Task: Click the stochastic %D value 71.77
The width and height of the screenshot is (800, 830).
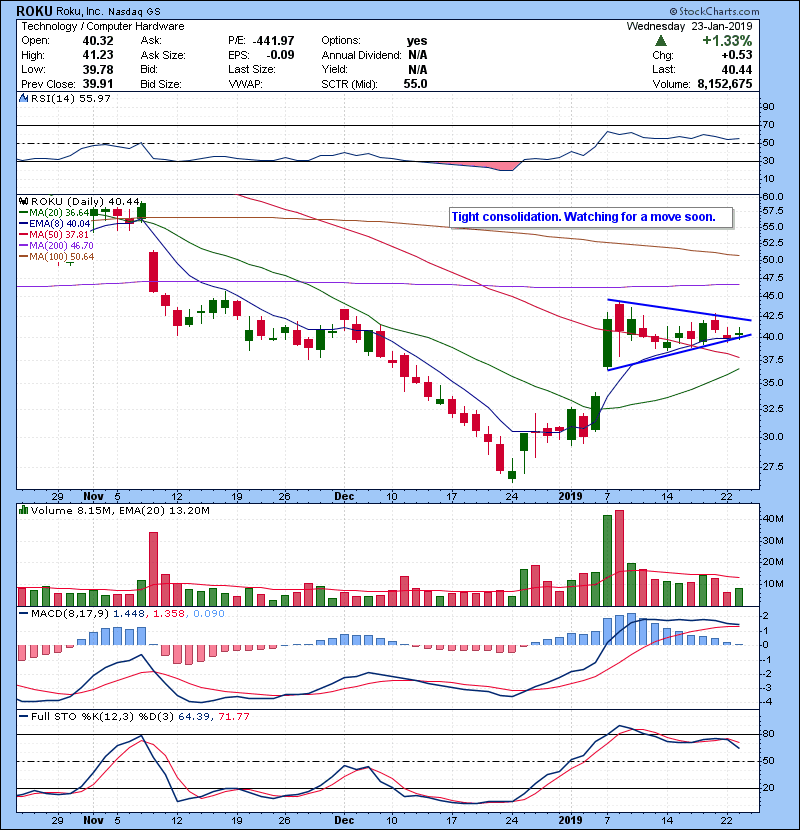Action: 233,716
